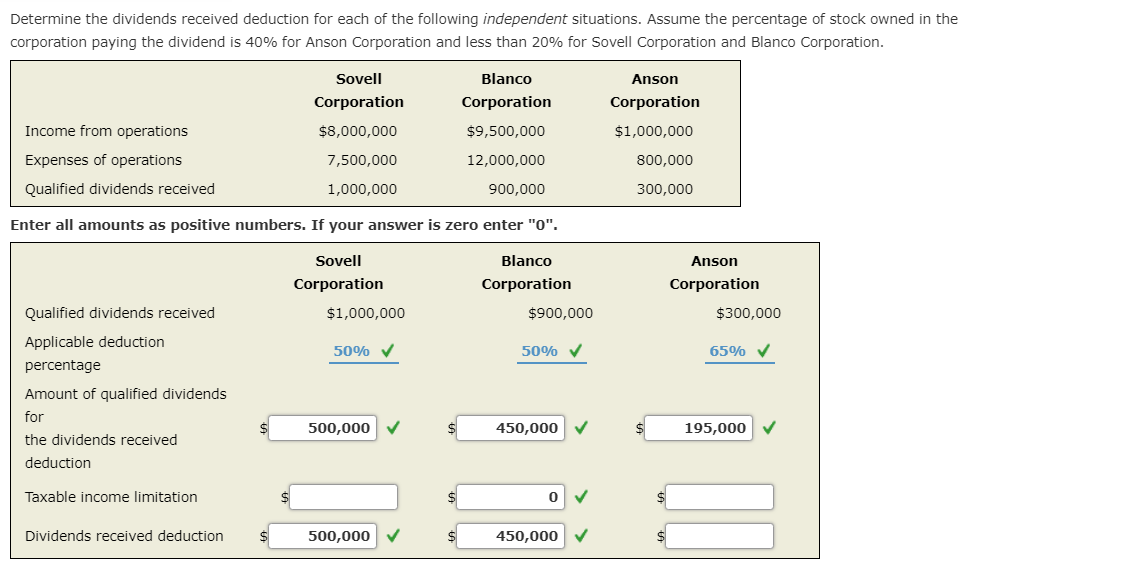Click the checkmark next to Sovell's 500,000 amount
1125x581 pixels.
click(392, 427)
